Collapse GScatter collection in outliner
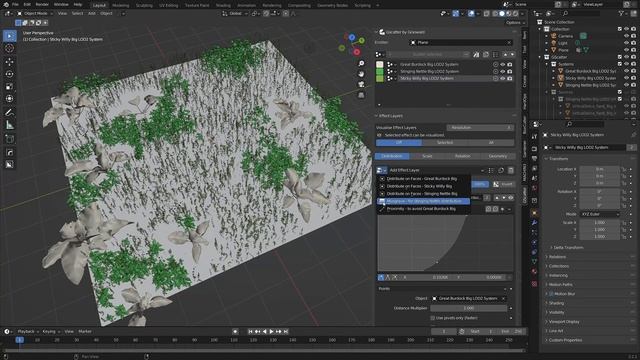This screenshot has height=360, width=640. [540, 57]
